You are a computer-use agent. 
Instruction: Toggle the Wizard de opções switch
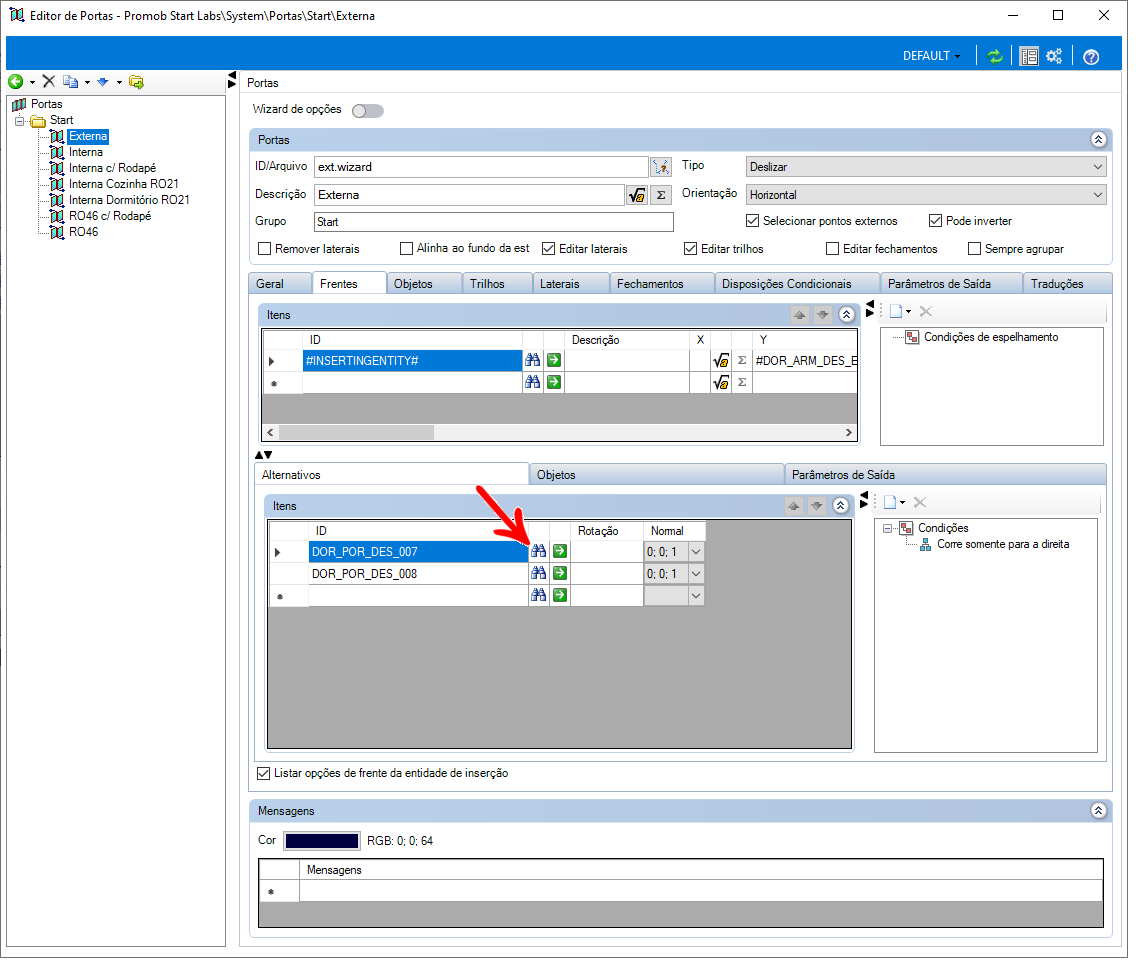[370, 112]
